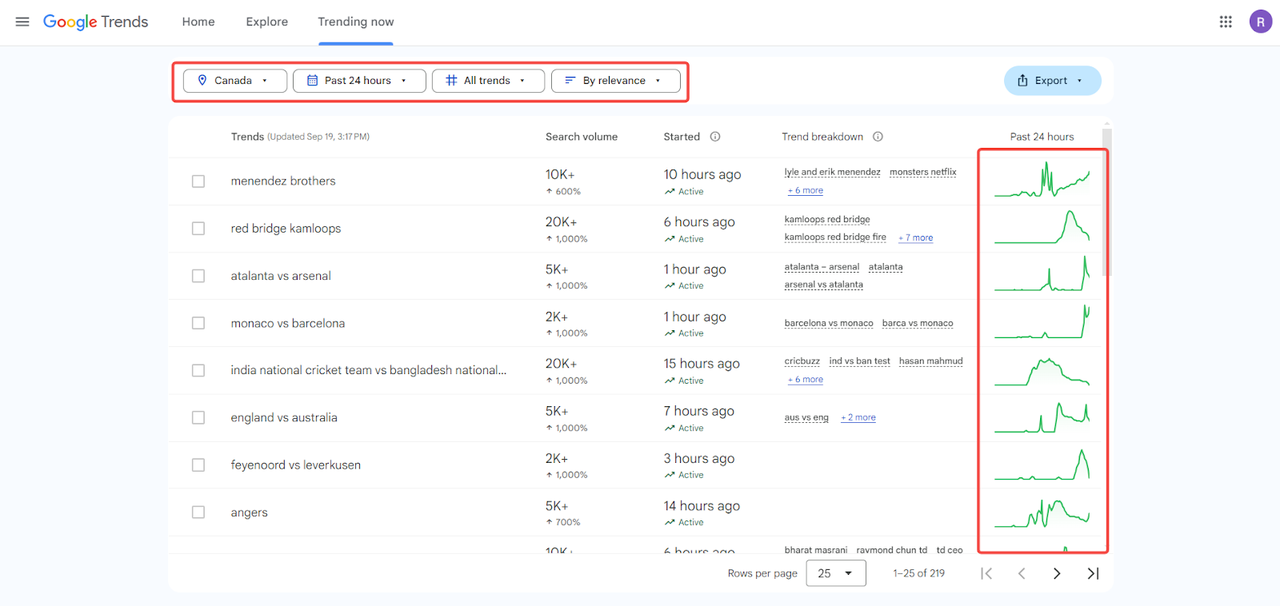Click the arsenal vs atalanta query

[x=824, y=285]
